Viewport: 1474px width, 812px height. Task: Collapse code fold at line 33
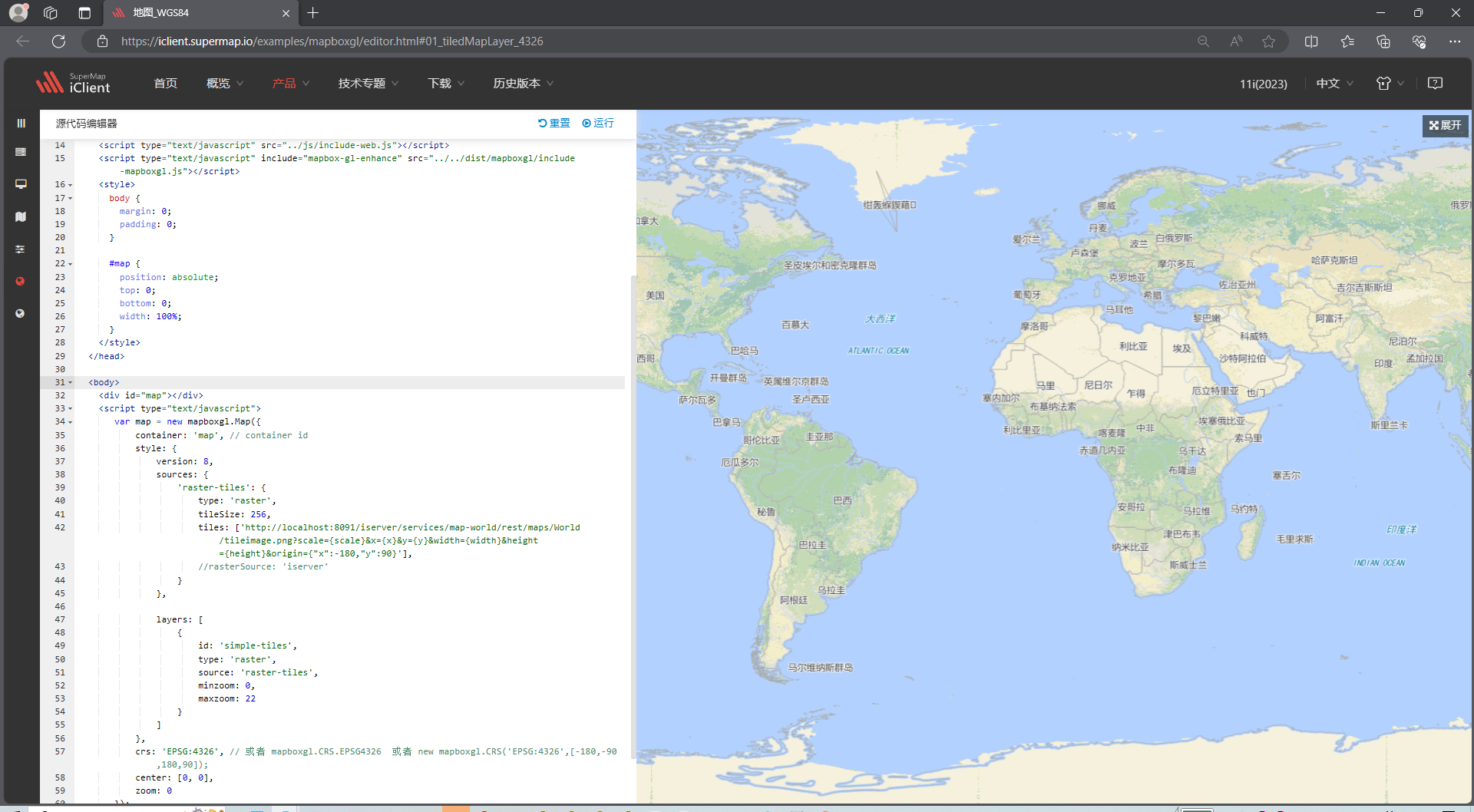71,409
